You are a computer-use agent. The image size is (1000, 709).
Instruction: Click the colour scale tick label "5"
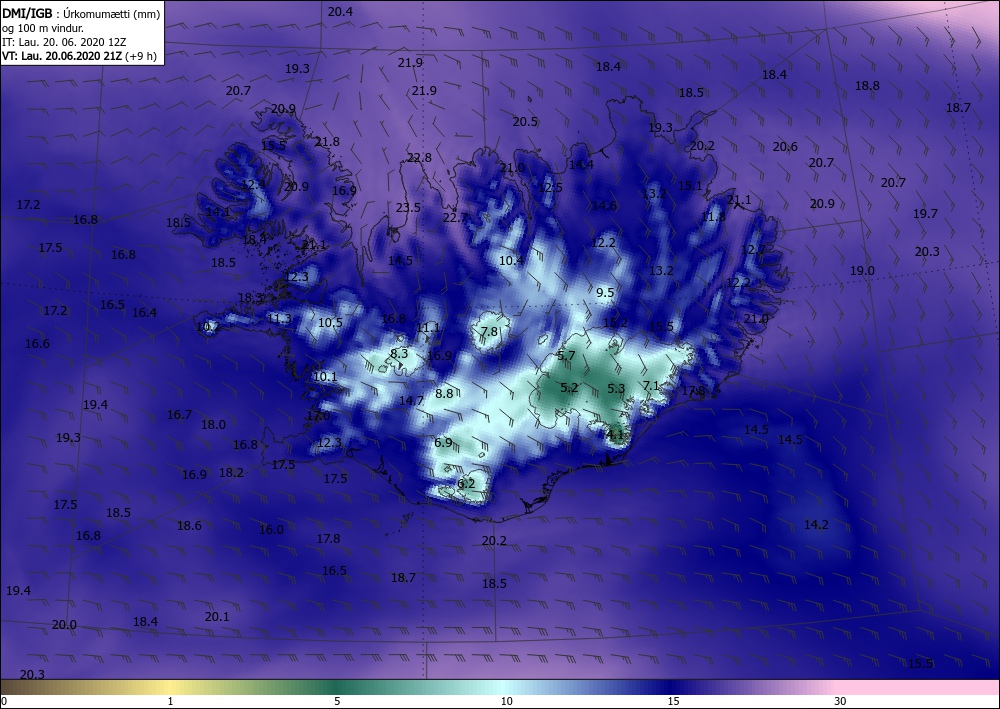point(337,701)
